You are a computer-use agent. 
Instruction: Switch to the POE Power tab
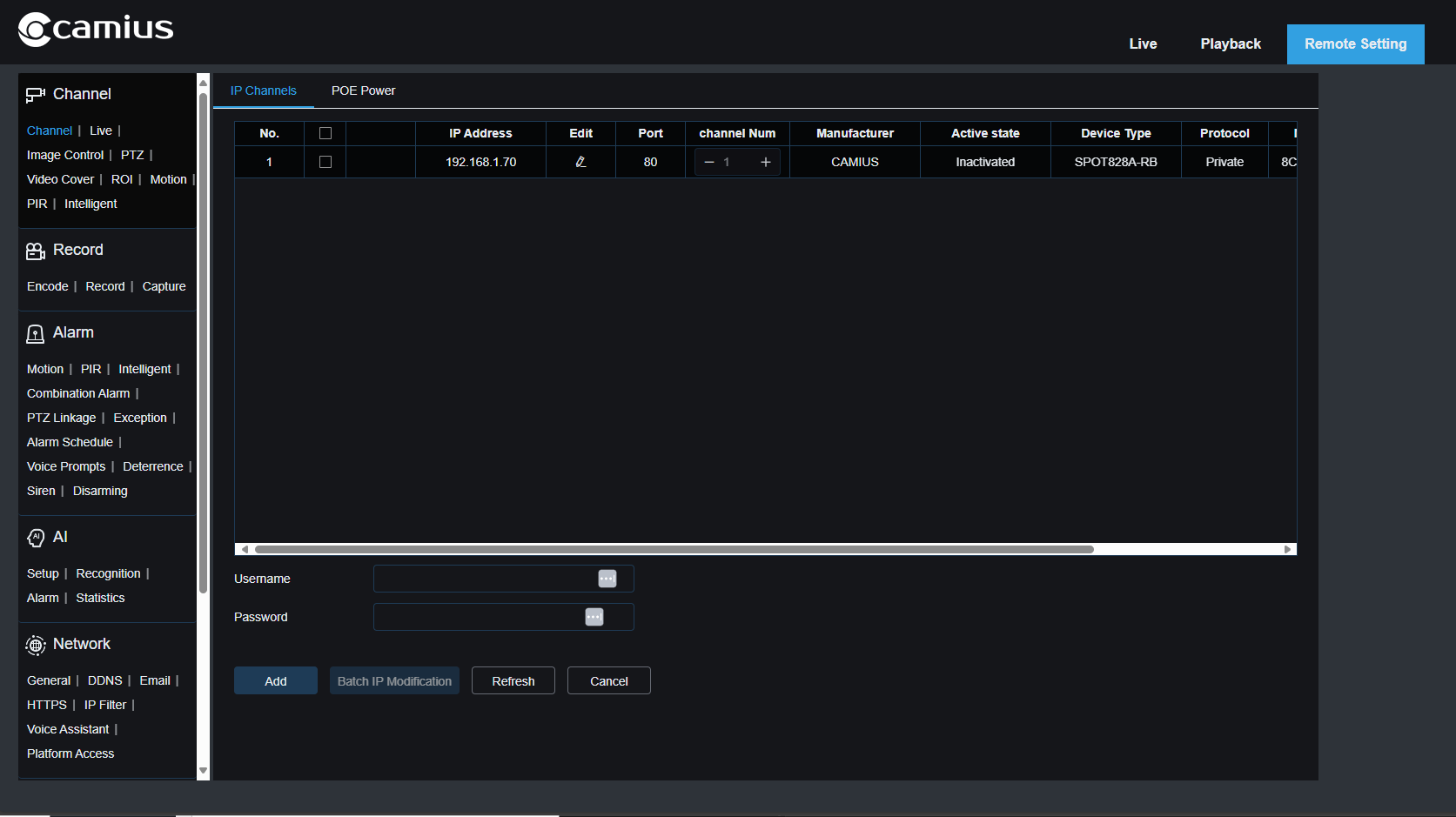(363, 90)
